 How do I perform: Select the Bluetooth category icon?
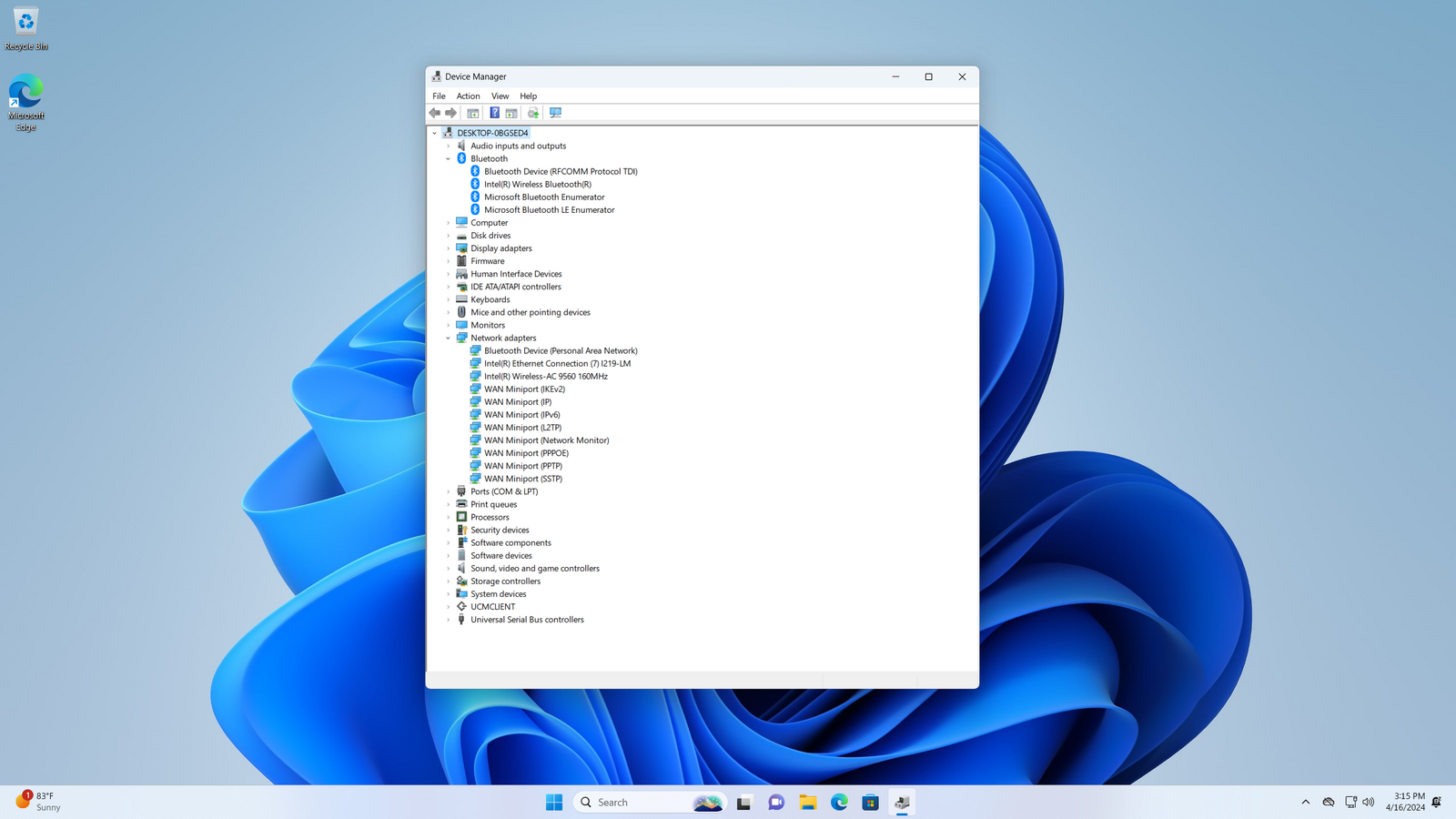click(x=461, y=158)
